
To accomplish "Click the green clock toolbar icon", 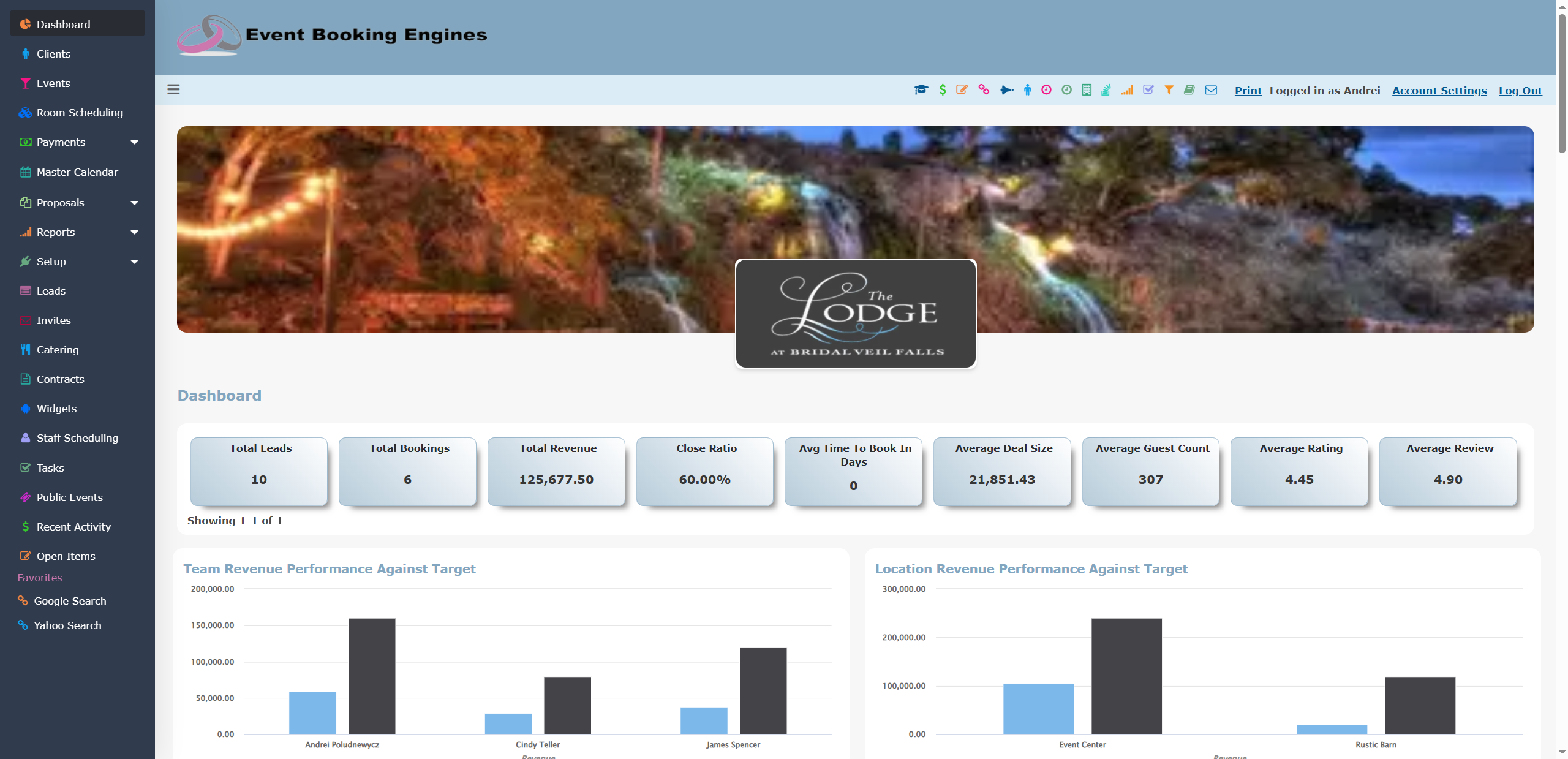I will [x=1067, y=89].
